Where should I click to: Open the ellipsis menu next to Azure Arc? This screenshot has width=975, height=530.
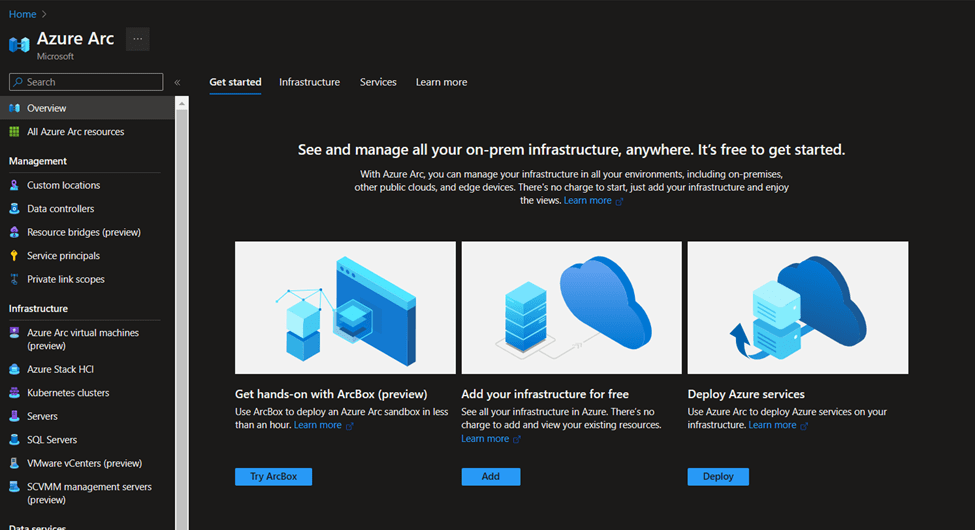138,39
